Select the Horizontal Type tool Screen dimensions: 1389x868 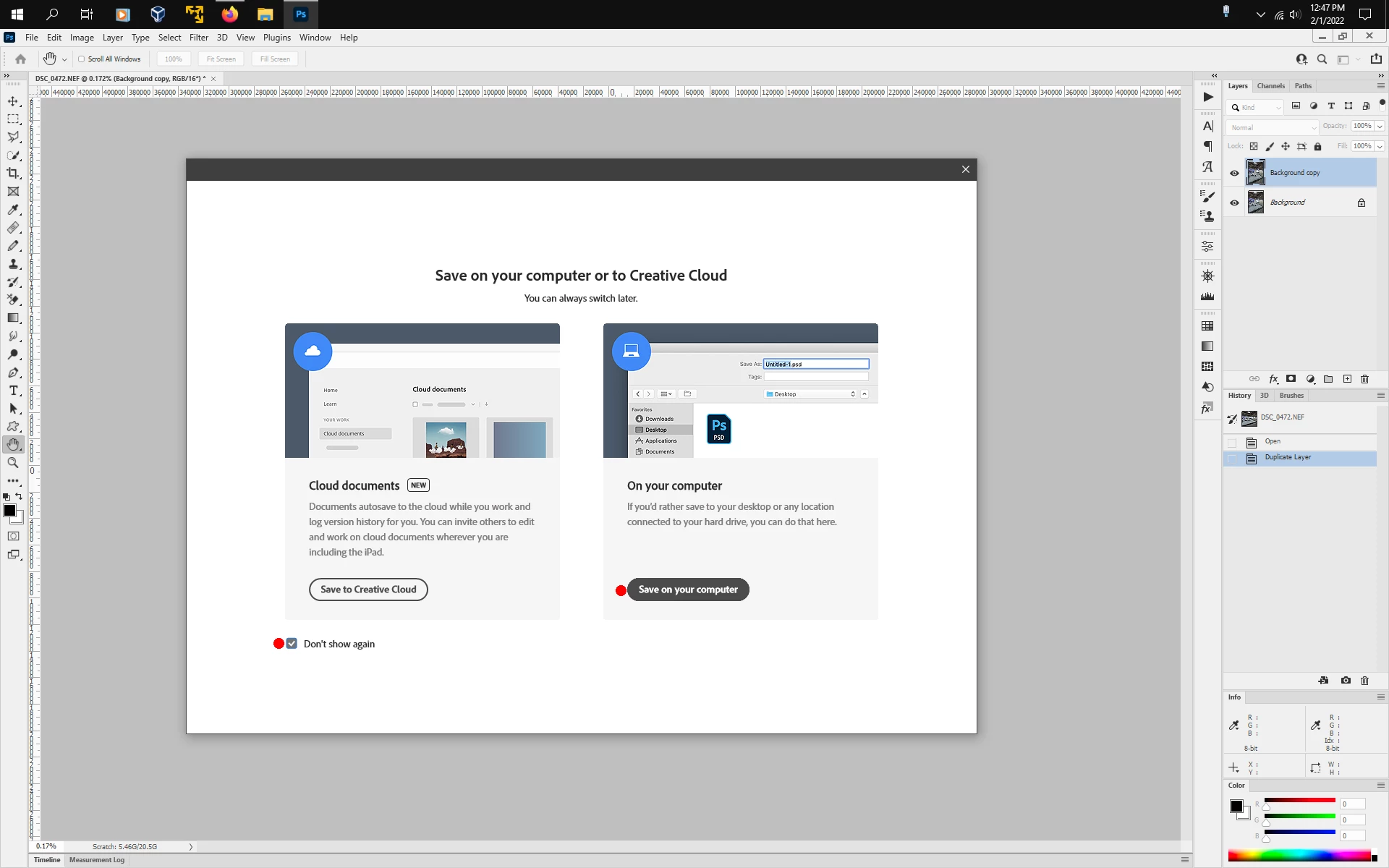tap(13, 391)
